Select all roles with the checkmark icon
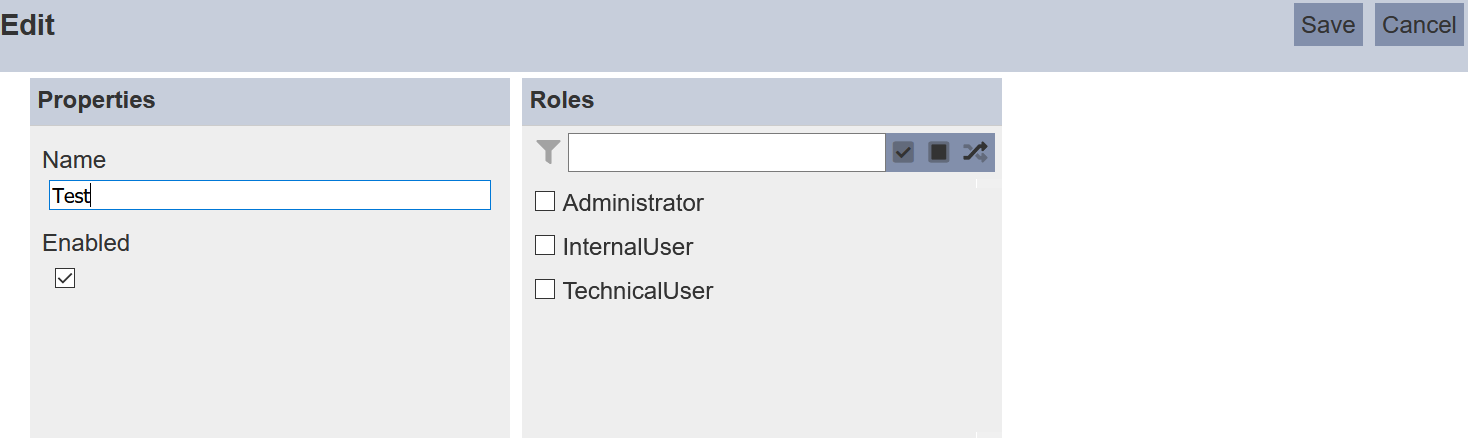This screenshot has width=1468, height=444. click(904, 152)
